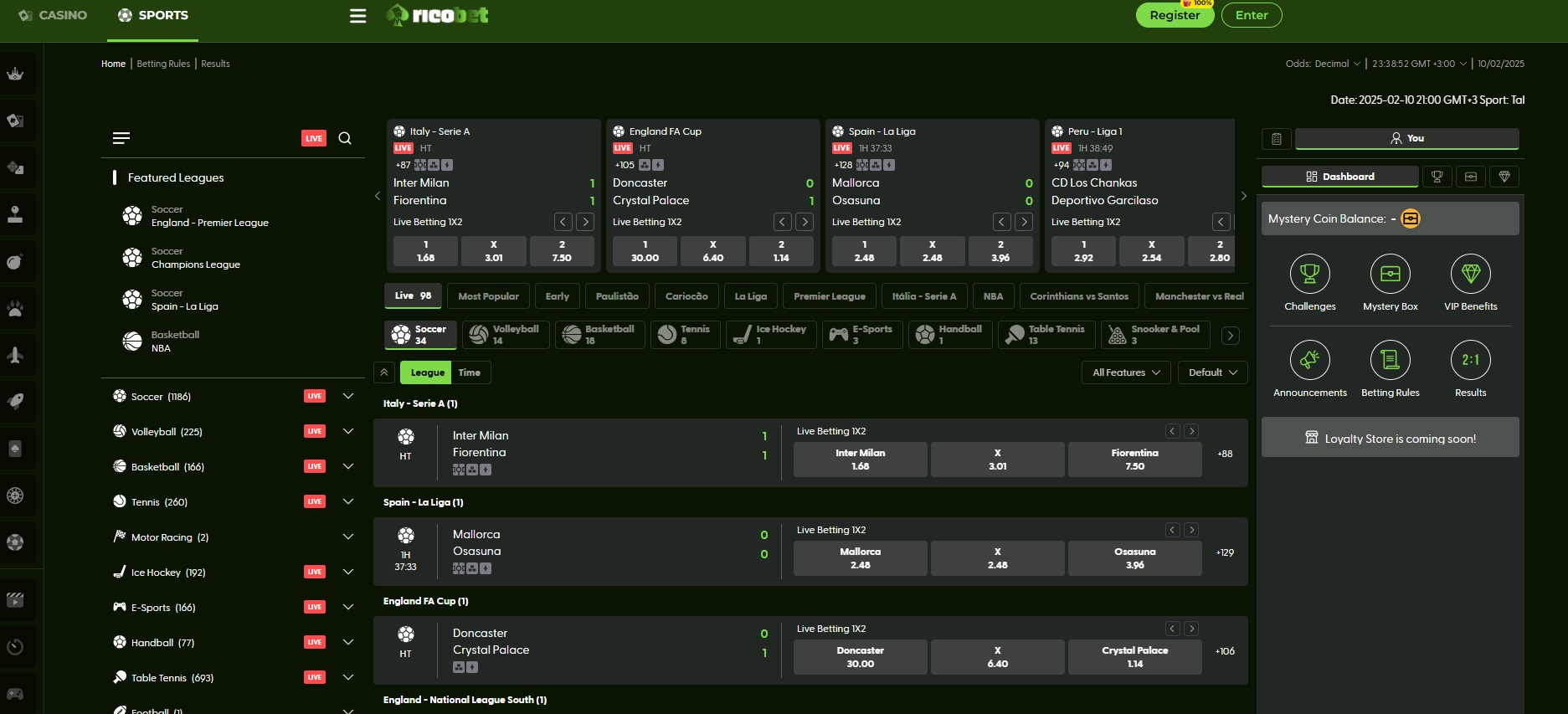Viewport: 1568px width, 714px height.
Task: Click the crown icon in left sidebar
Action: point(15,74)
